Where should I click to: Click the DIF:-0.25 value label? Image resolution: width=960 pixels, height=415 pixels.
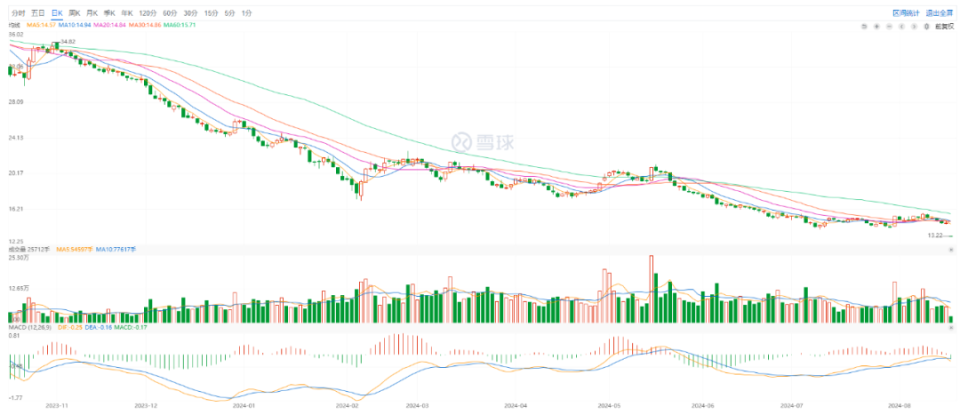click(x=70, y=327)
